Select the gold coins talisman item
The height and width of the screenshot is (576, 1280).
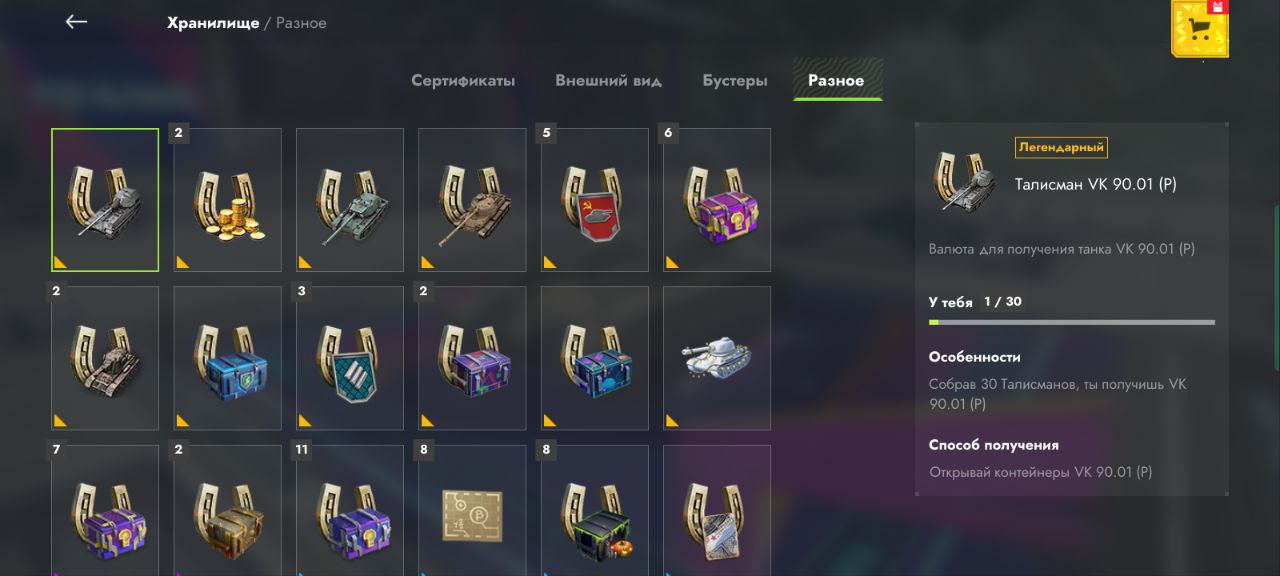[228, 200]
